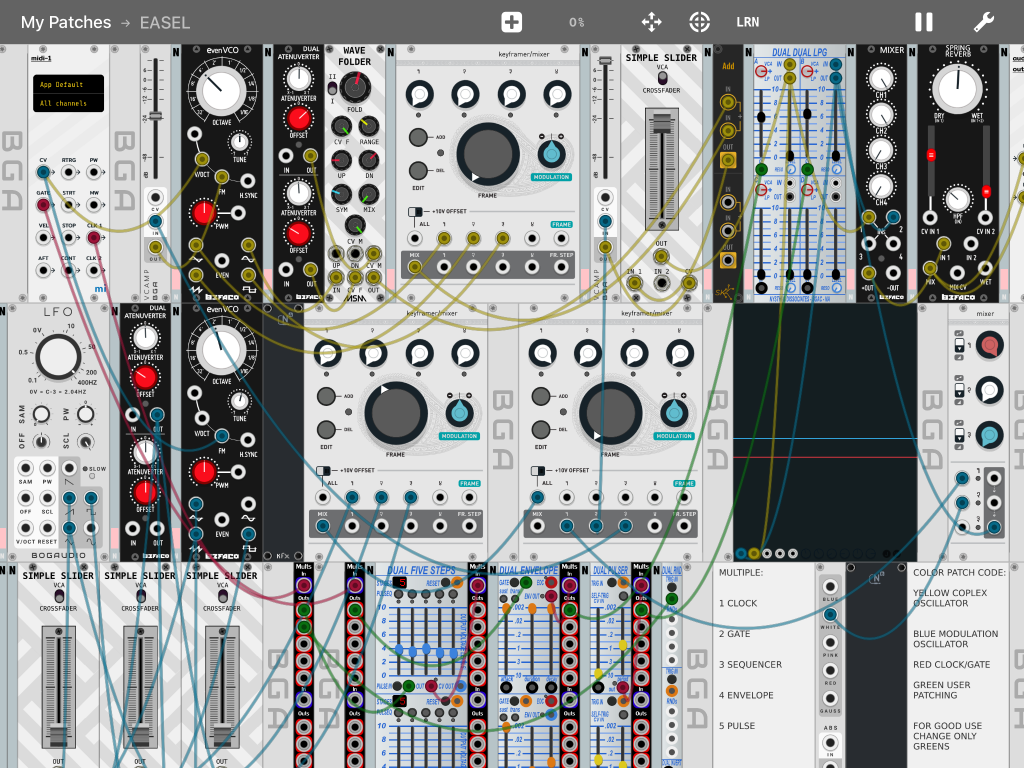The width and height of the screenshot is (1024, 768).
Task: Click the Mixer +OUT output jack
Action: coord(869,273)
